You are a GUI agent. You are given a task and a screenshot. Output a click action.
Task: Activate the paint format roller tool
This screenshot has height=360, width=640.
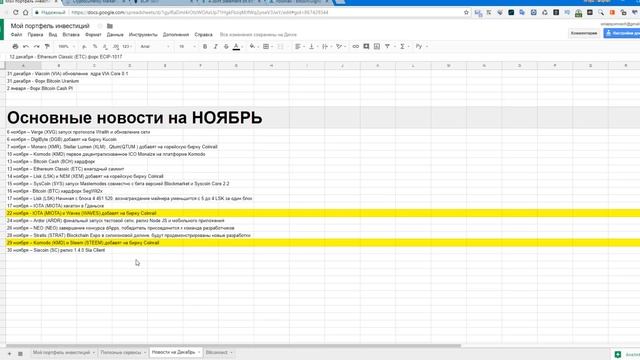[47, 47]
